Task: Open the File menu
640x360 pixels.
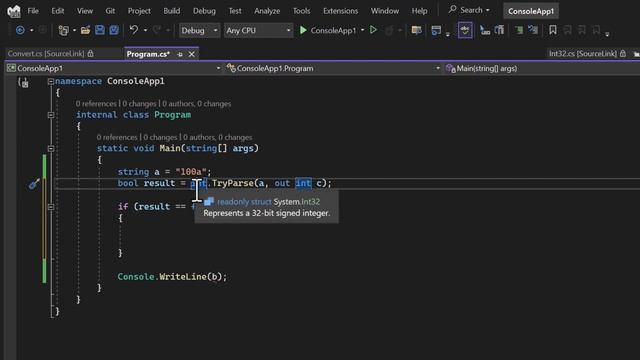Action: [33, 11]
